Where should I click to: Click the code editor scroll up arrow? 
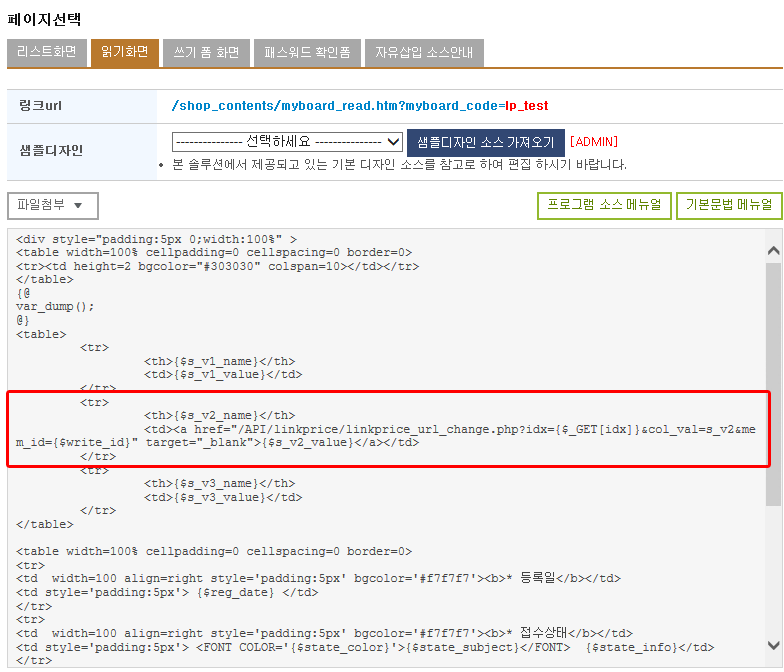773,250
